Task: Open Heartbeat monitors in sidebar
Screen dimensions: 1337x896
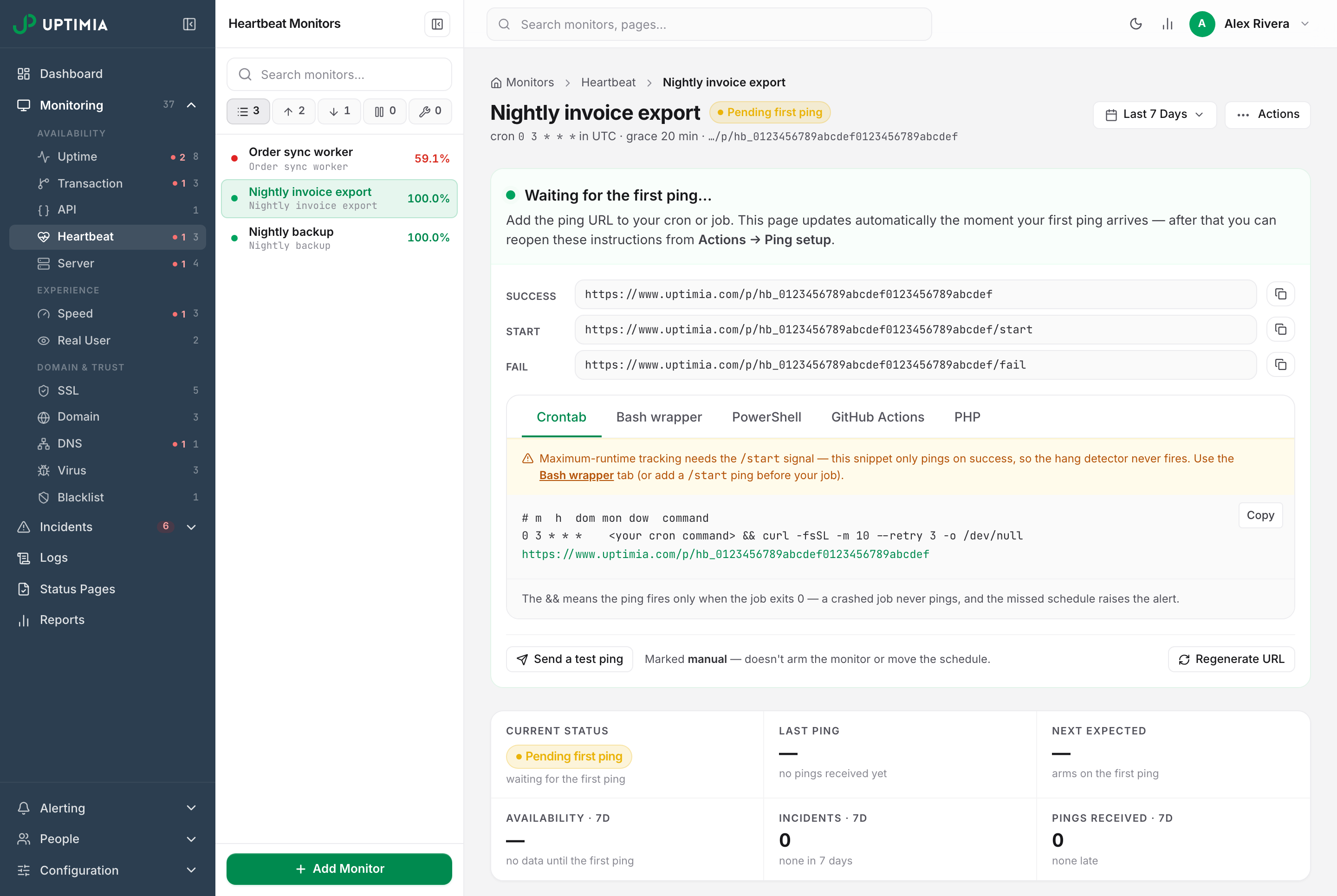Action: pyautogui.click(x=107, y=237)
